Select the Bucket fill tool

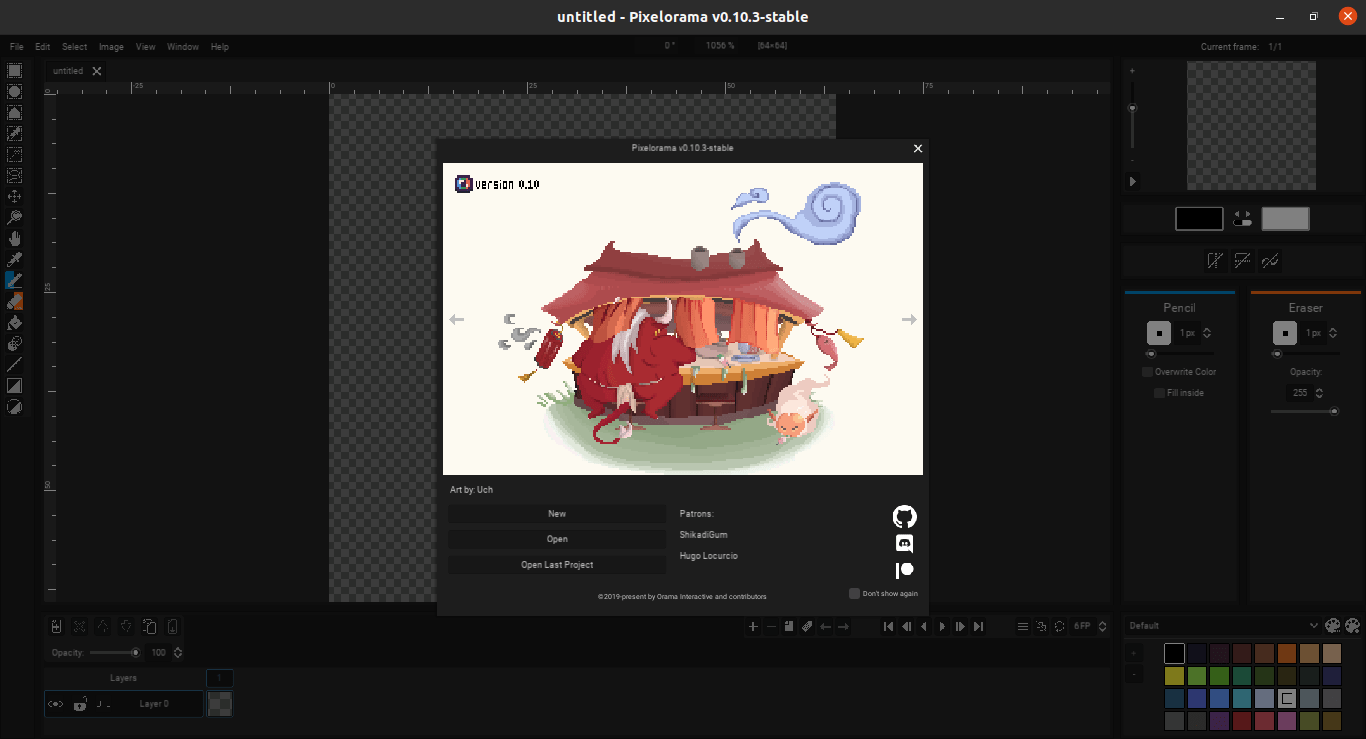(x=15, y=322)
